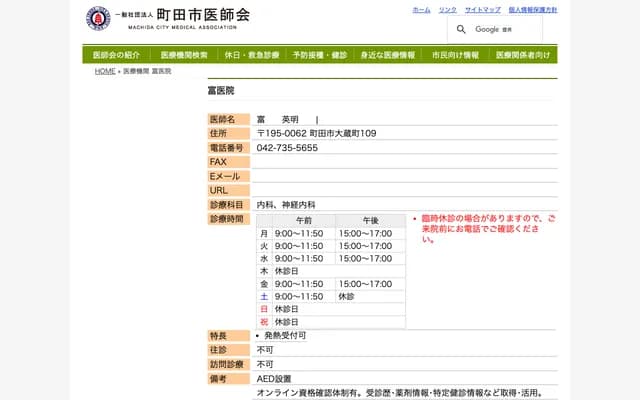Click the address text 町田市大蔵町109
This screenshot has height=400, width=640.
point(342,133)
